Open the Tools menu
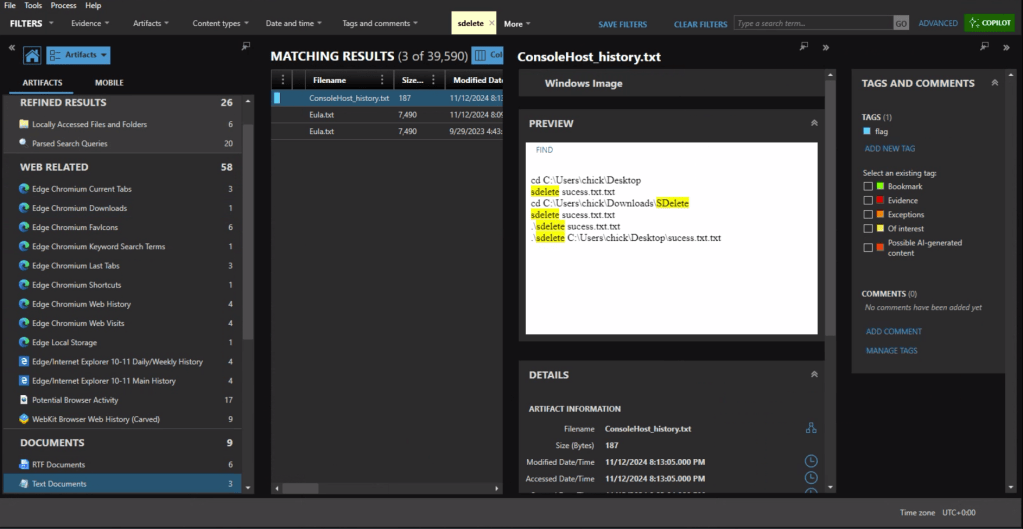The width and height of the screenshot is (1023, 529). 33,5
